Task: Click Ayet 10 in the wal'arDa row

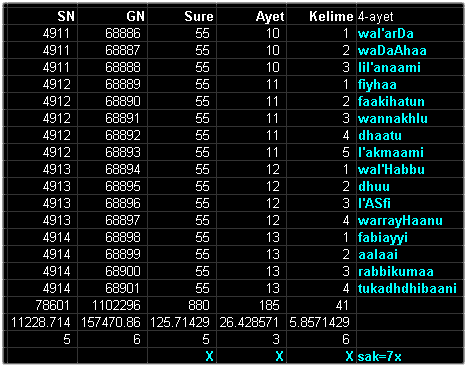Action: (272, 33)
